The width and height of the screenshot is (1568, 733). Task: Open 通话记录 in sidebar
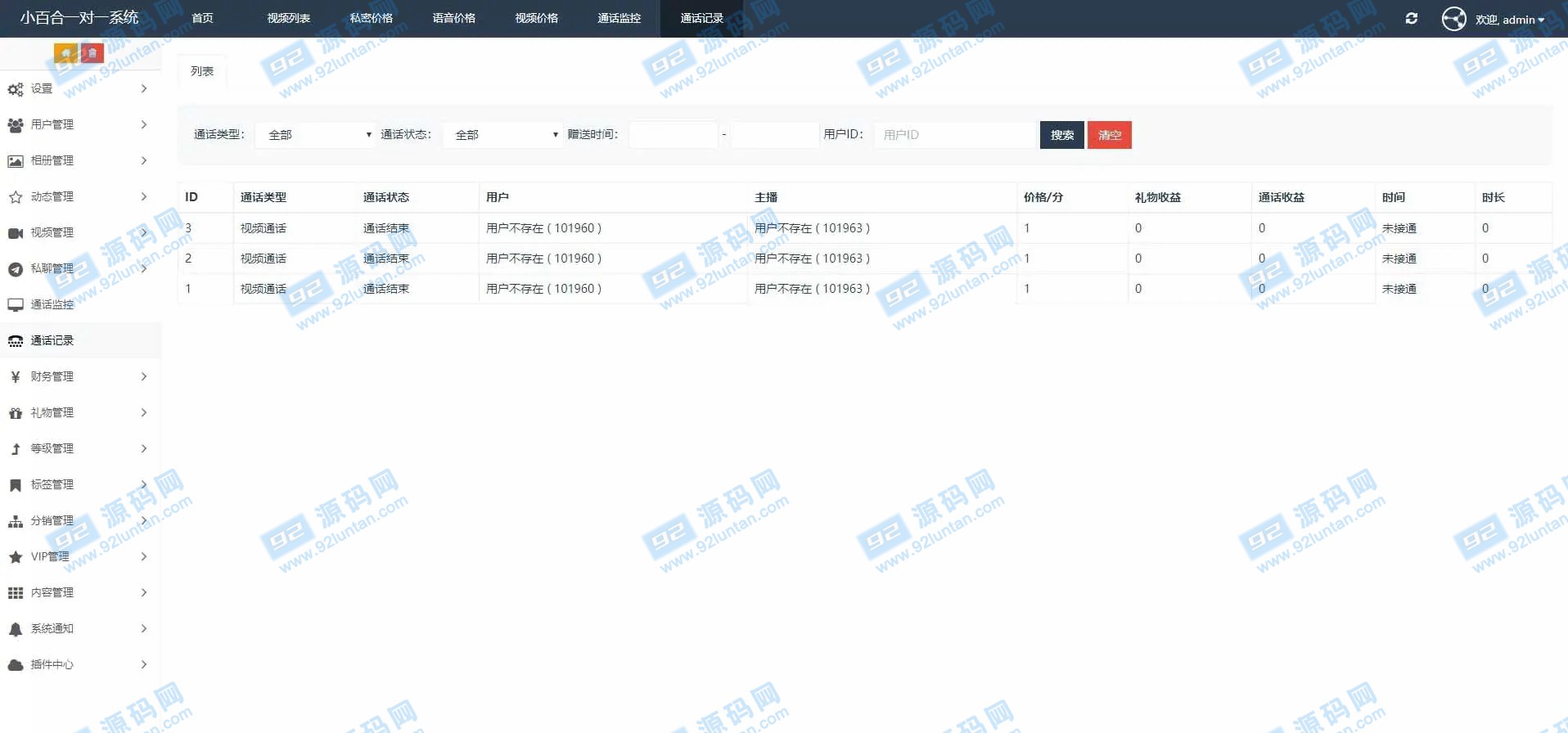[x=52, y=340]
